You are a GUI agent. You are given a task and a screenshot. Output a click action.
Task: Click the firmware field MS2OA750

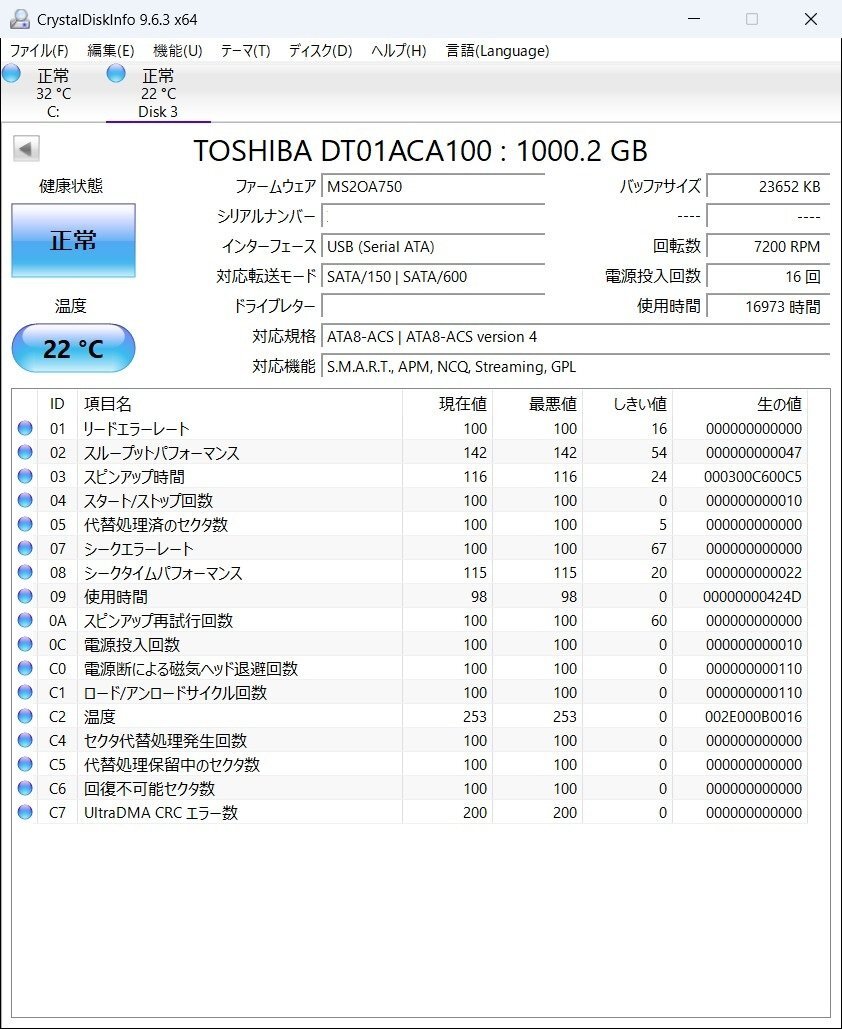coord(433,186)
